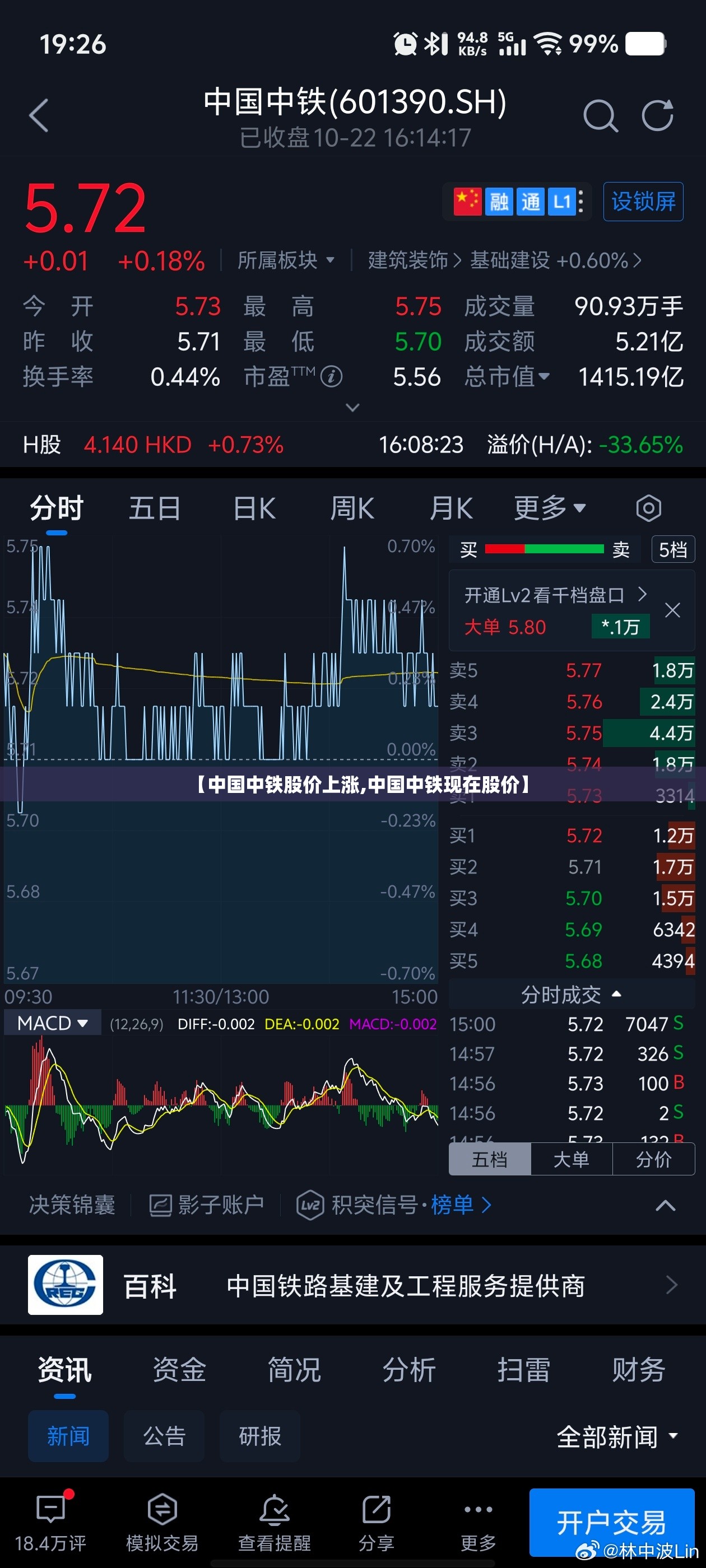The width and height of the screenshot is (706, 1568).
Task: Open the 影子账户 shadow account icon
Action: point(161,1205)
